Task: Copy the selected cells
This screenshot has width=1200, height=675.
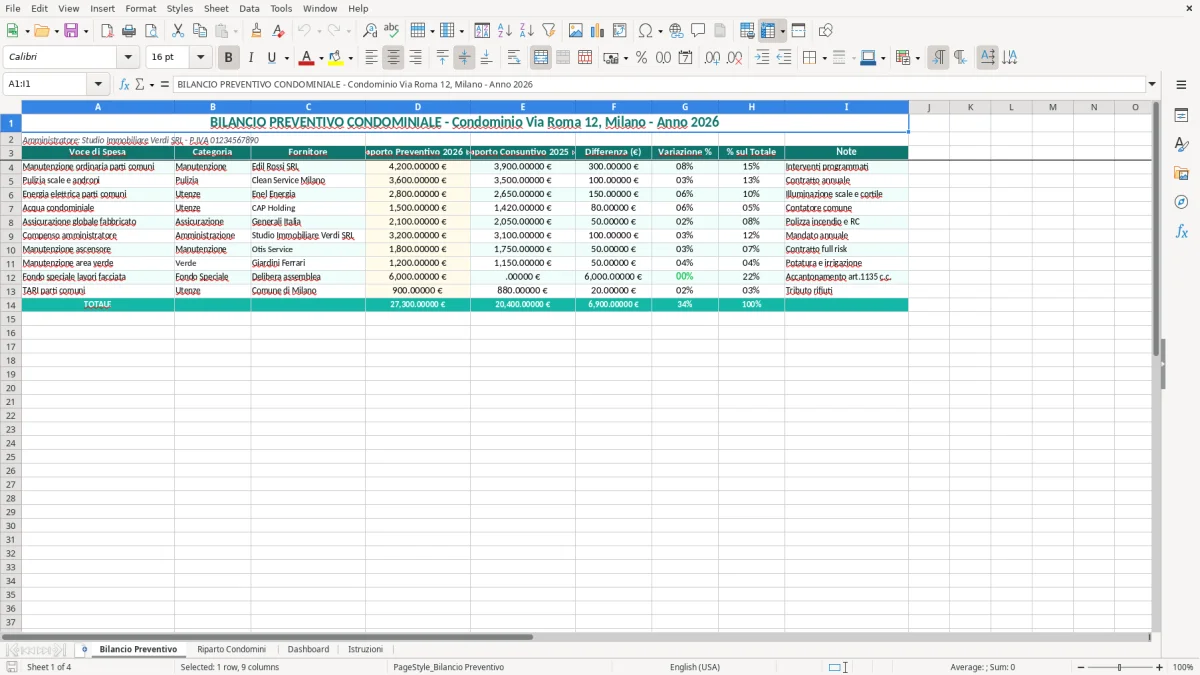Action: (200, 31)
